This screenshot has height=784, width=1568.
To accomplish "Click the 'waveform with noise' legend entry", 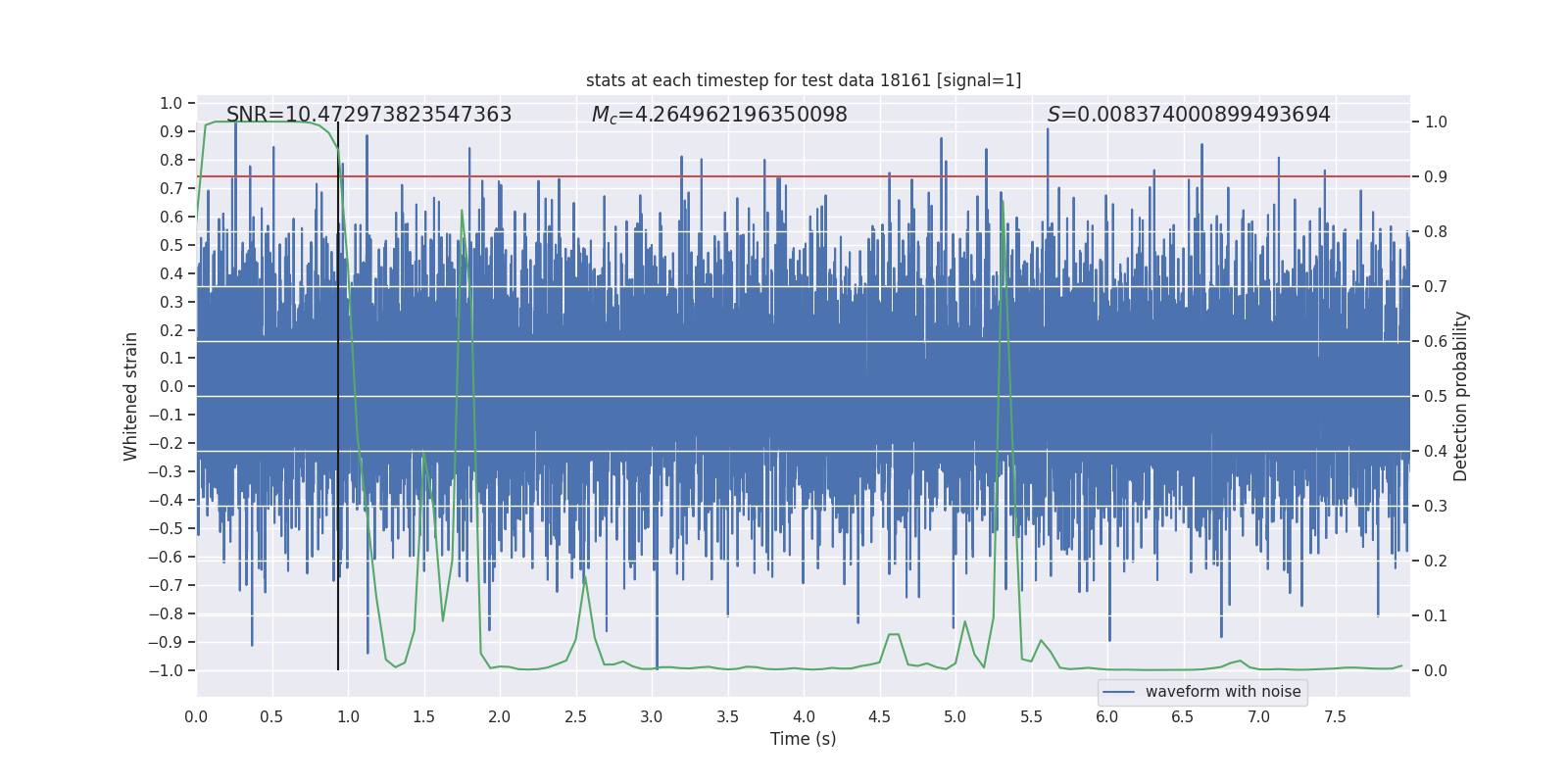I will click(x=1223, y=692).
